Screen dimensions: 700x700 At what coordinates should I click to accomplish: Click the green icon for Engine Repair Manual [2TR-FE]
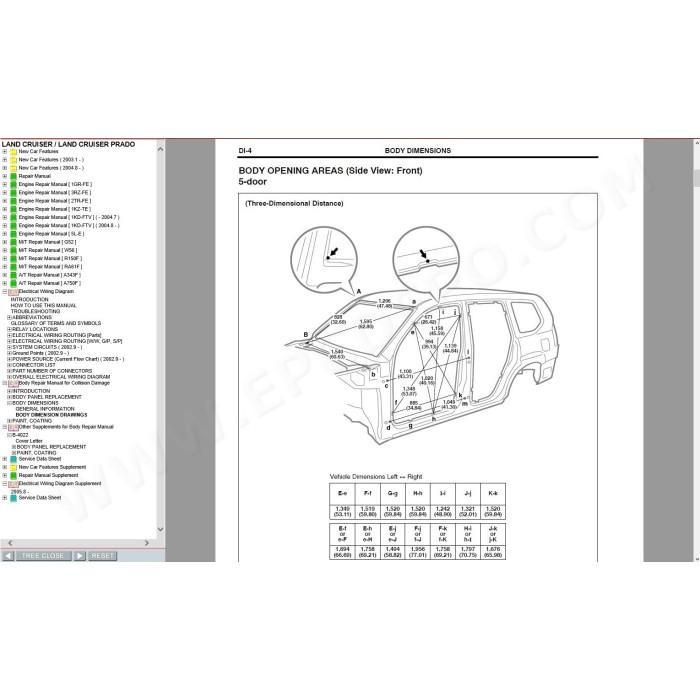13,201
